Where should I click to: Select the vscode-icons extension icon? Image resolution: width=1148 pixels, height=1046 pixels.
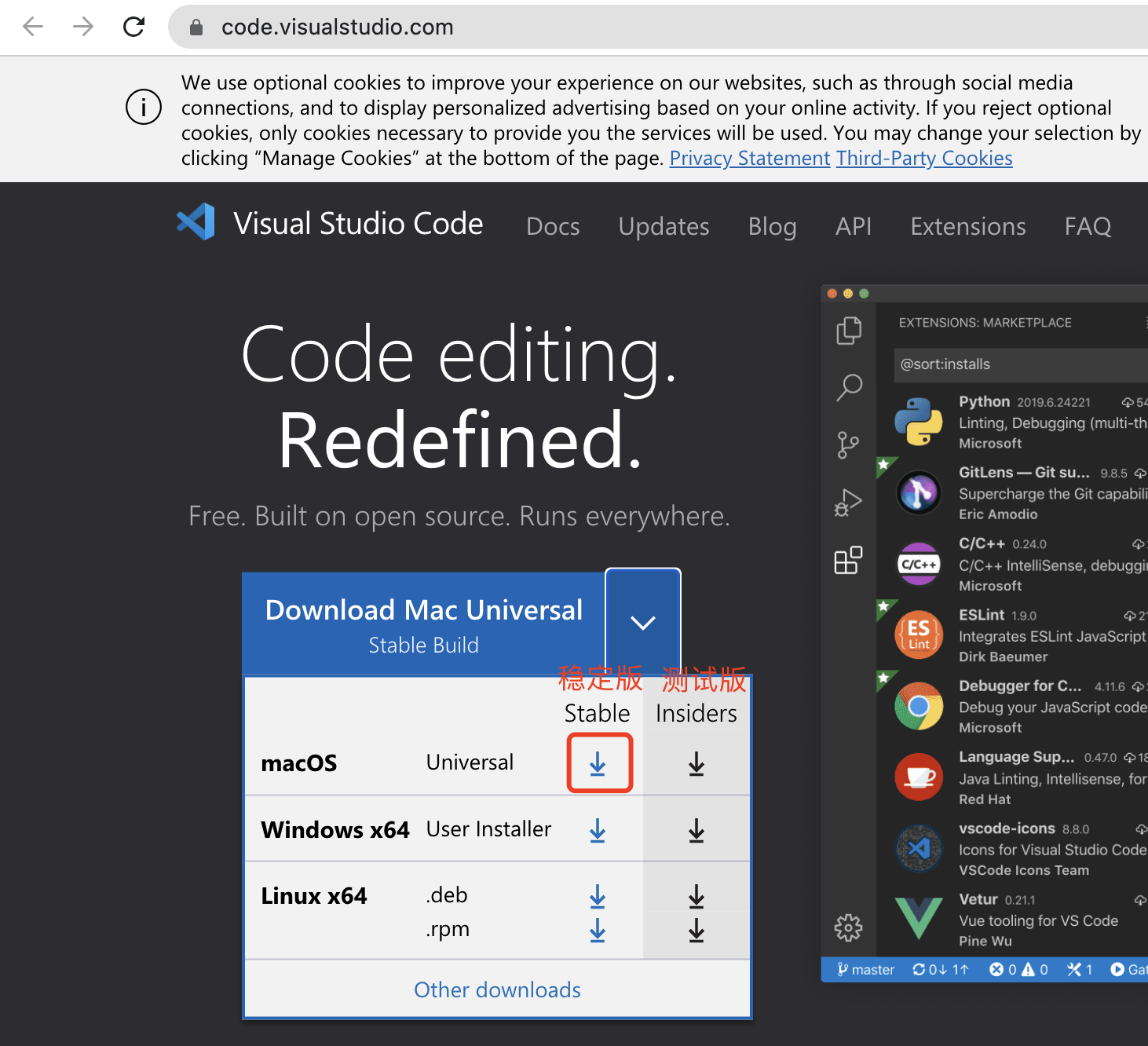coord(919,848)
